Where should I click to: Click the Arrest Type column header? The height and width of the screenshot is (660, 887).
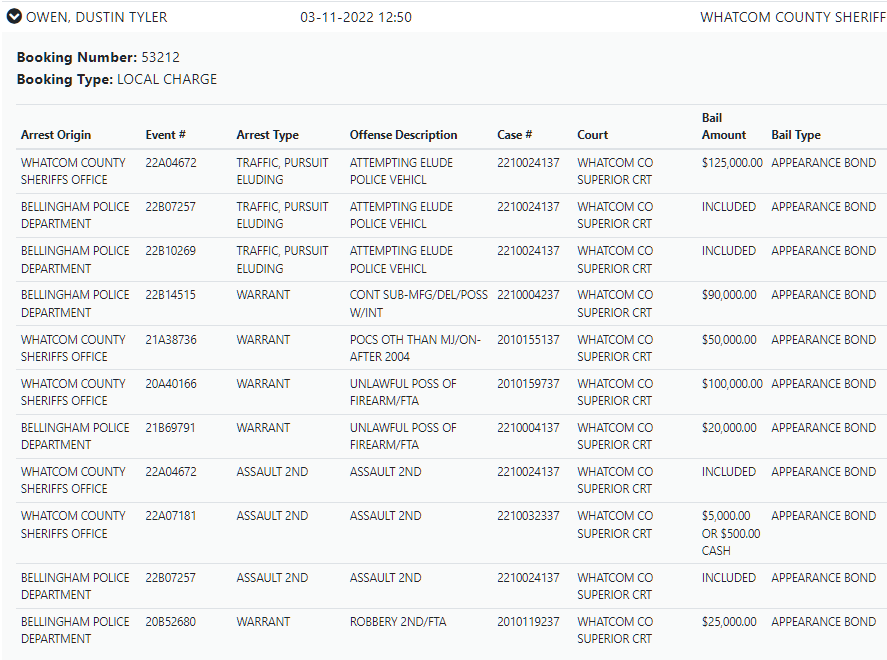[267, 135]
